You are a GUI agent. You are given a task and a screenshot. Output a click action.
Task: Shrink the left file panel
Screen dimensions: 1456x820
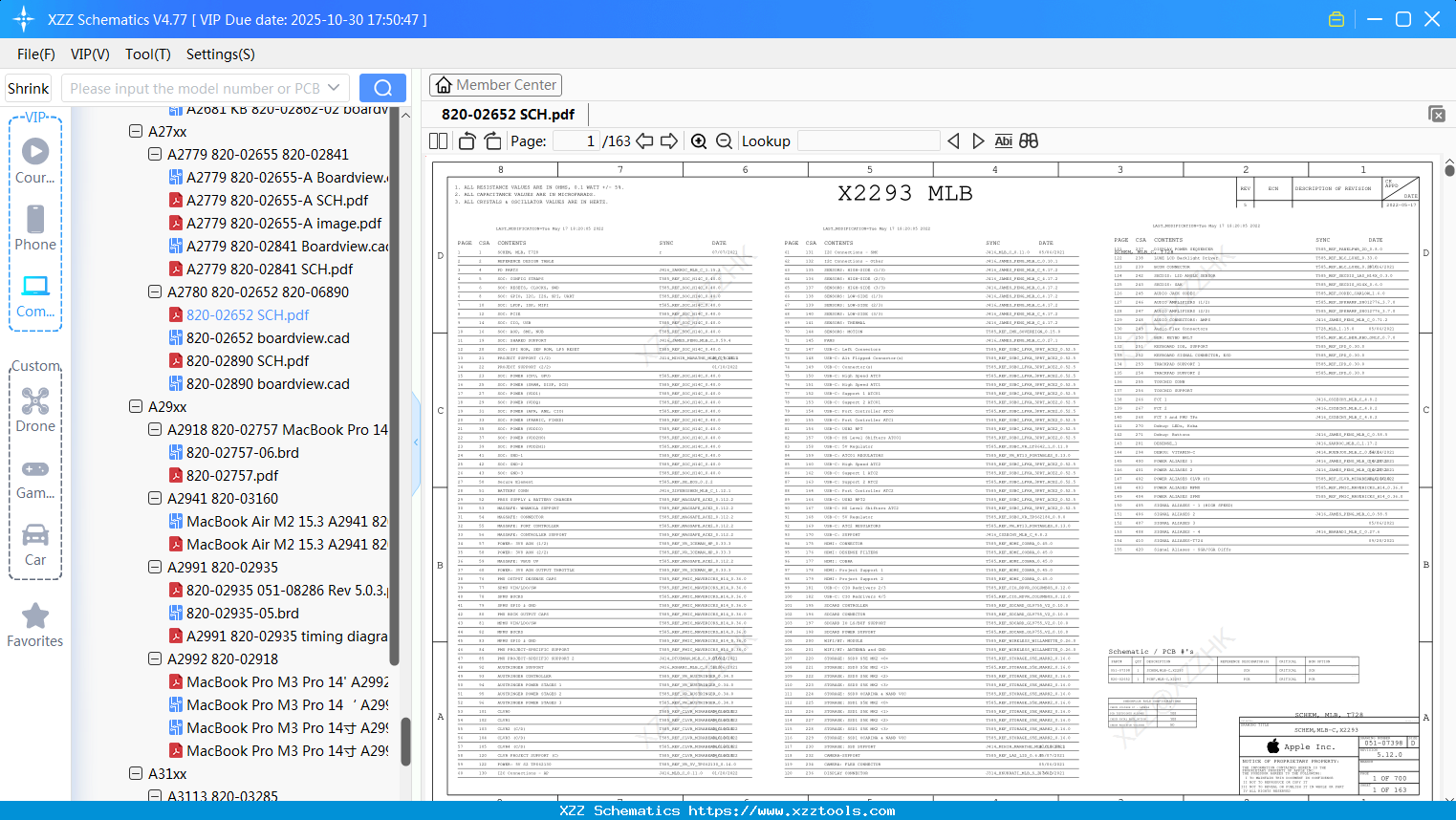tap(29, 89)
